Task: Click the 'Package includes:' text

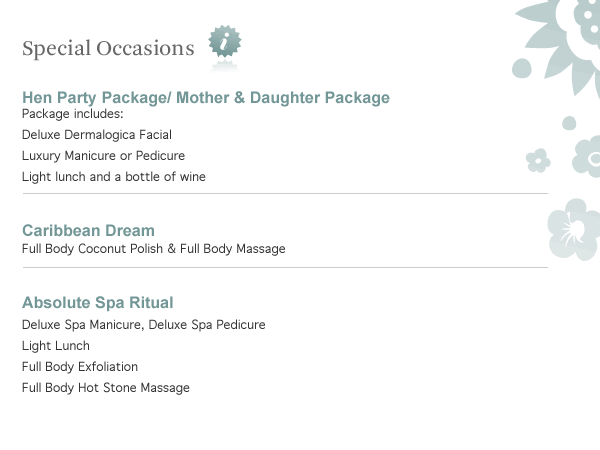Action: point(72,114)
